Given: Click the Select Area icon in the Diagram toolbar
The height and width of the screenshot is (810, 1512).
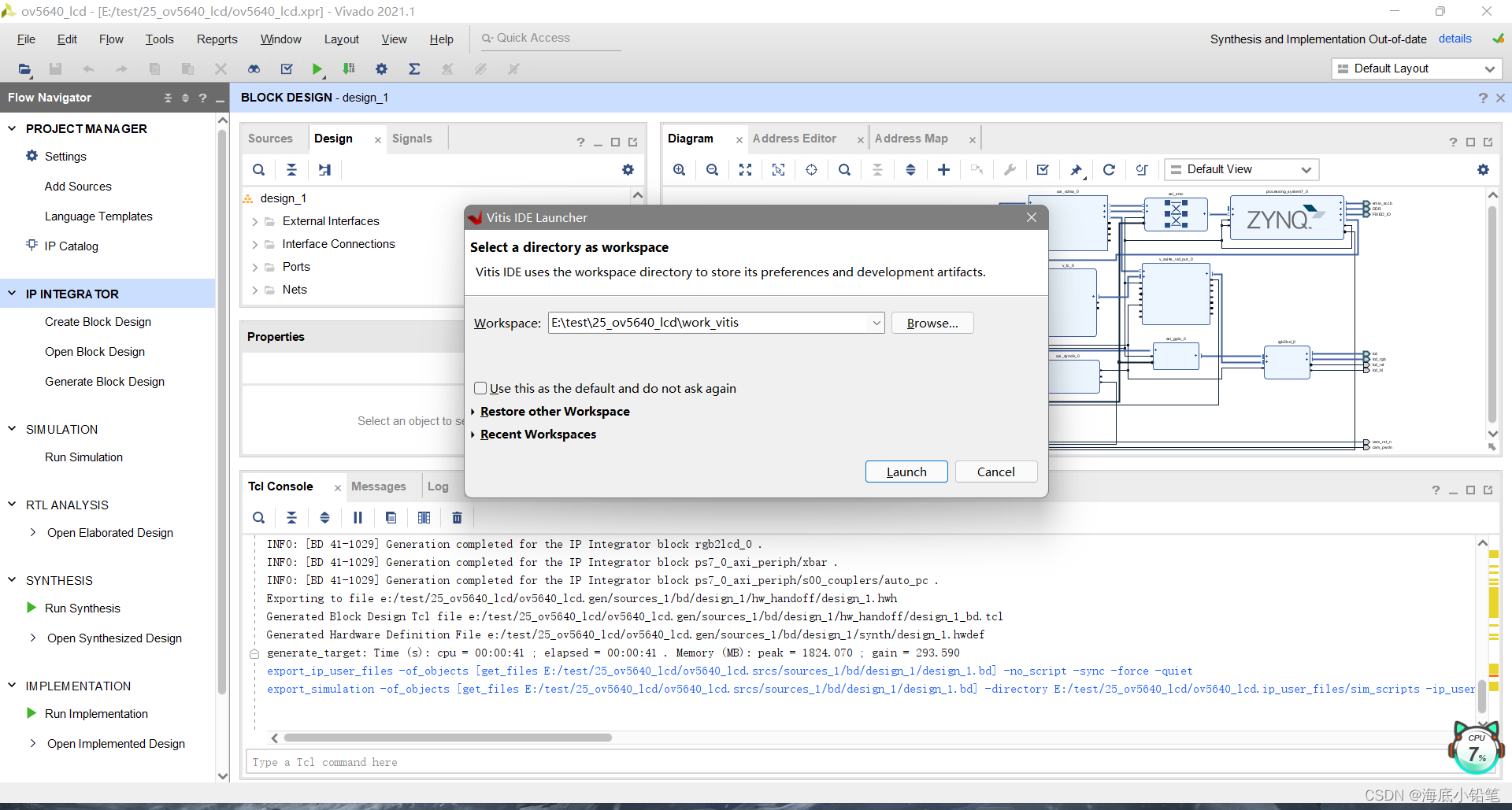Looking at the screenshot, I should point(778,169).
